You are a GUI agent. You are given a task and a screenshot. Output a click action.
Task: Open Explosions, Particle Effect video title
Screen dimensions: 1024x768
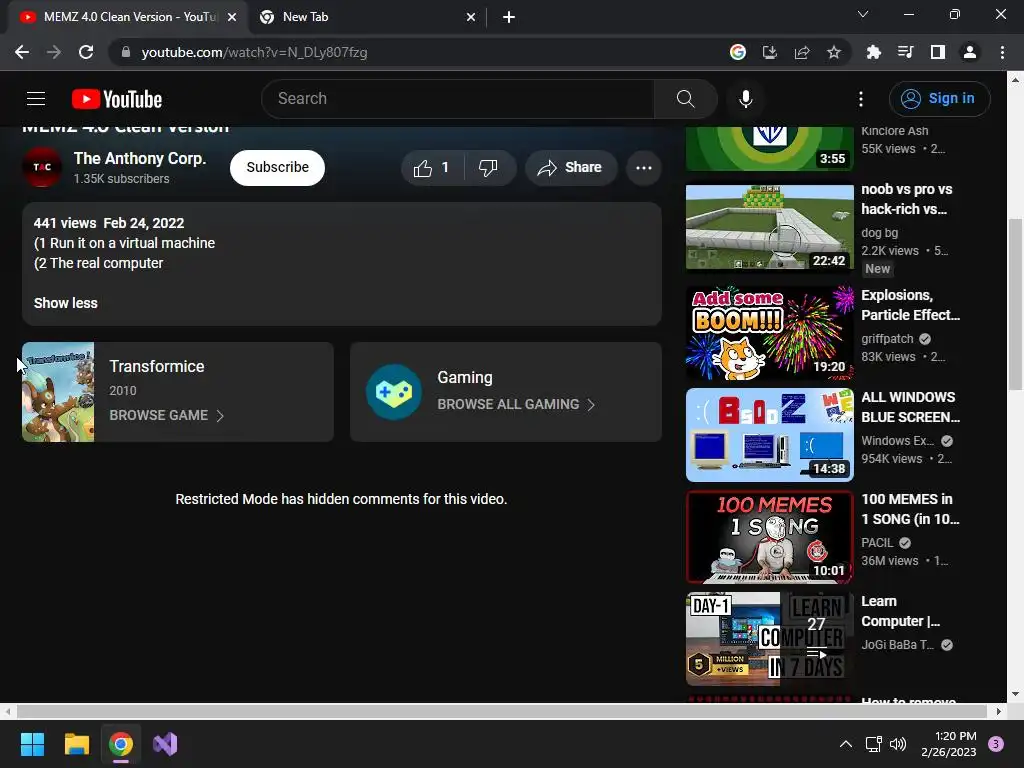click(x=910, y=305)
